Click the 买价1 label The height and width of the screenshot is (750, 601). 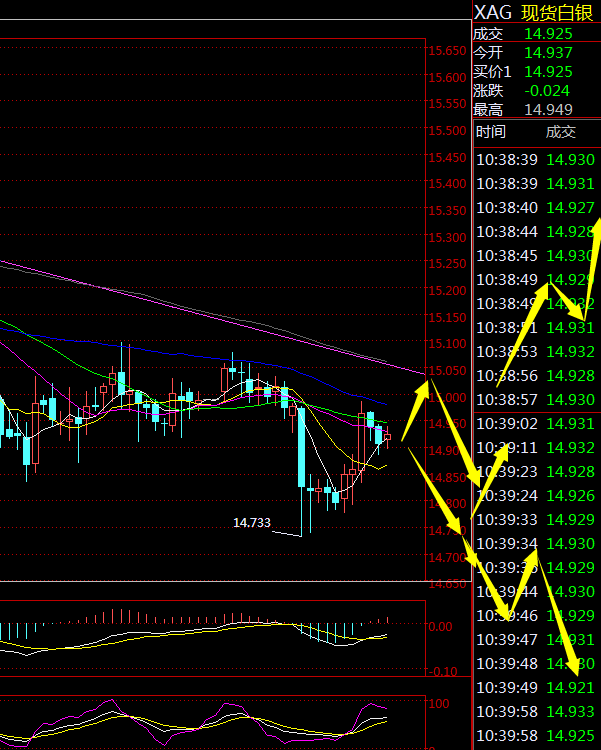492,72
